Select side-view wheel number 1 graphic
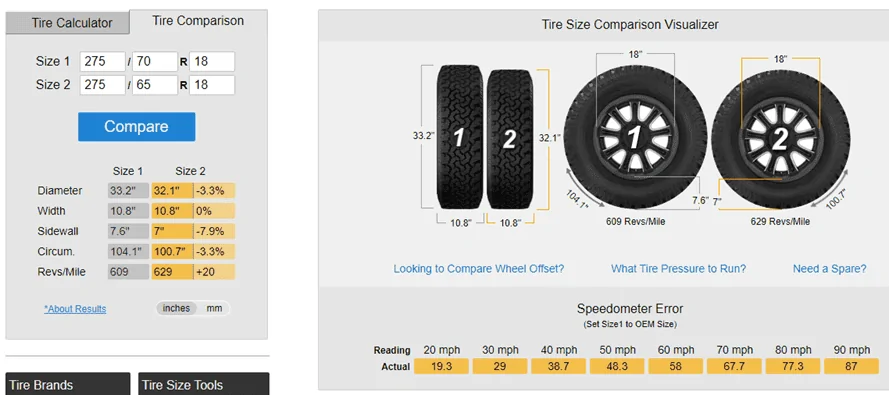Screen dimensions: 889x395 pos(635,137)
